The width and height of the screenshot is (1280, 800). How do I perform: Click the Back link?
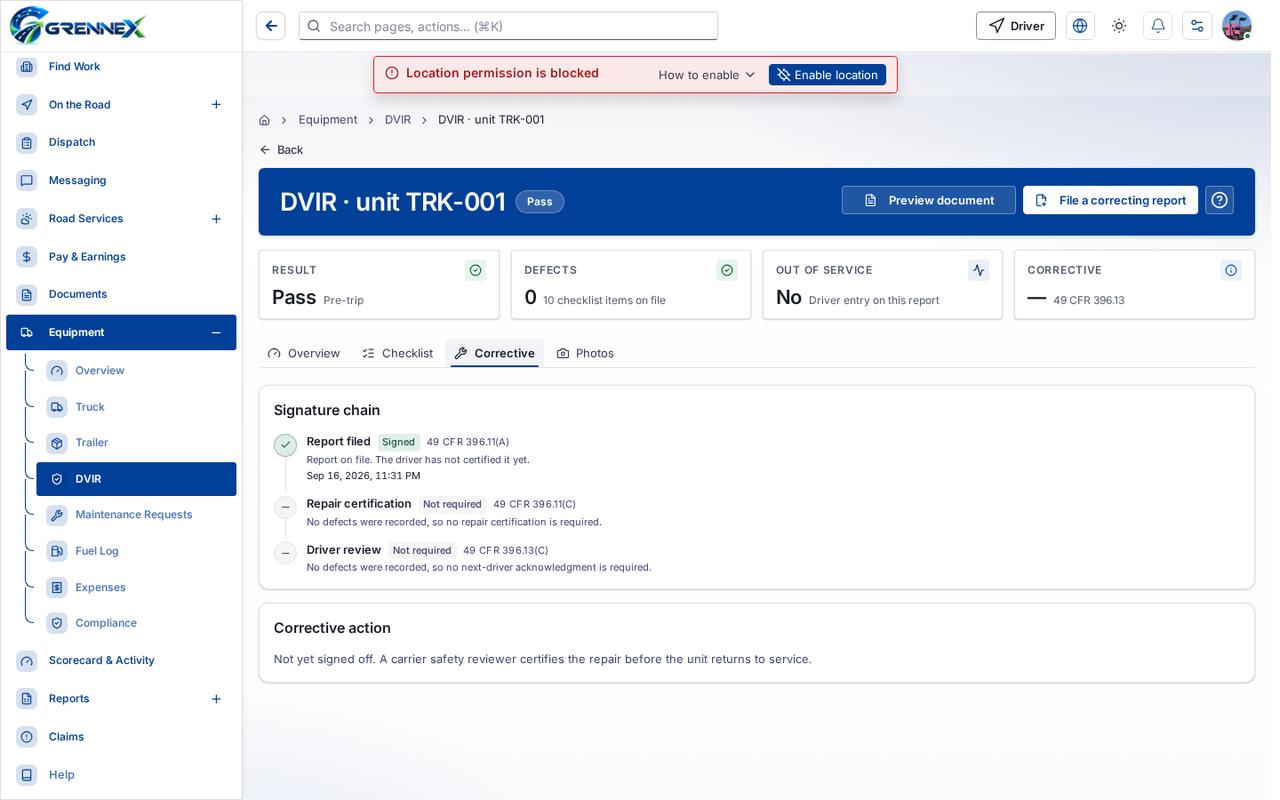[281, 150]
